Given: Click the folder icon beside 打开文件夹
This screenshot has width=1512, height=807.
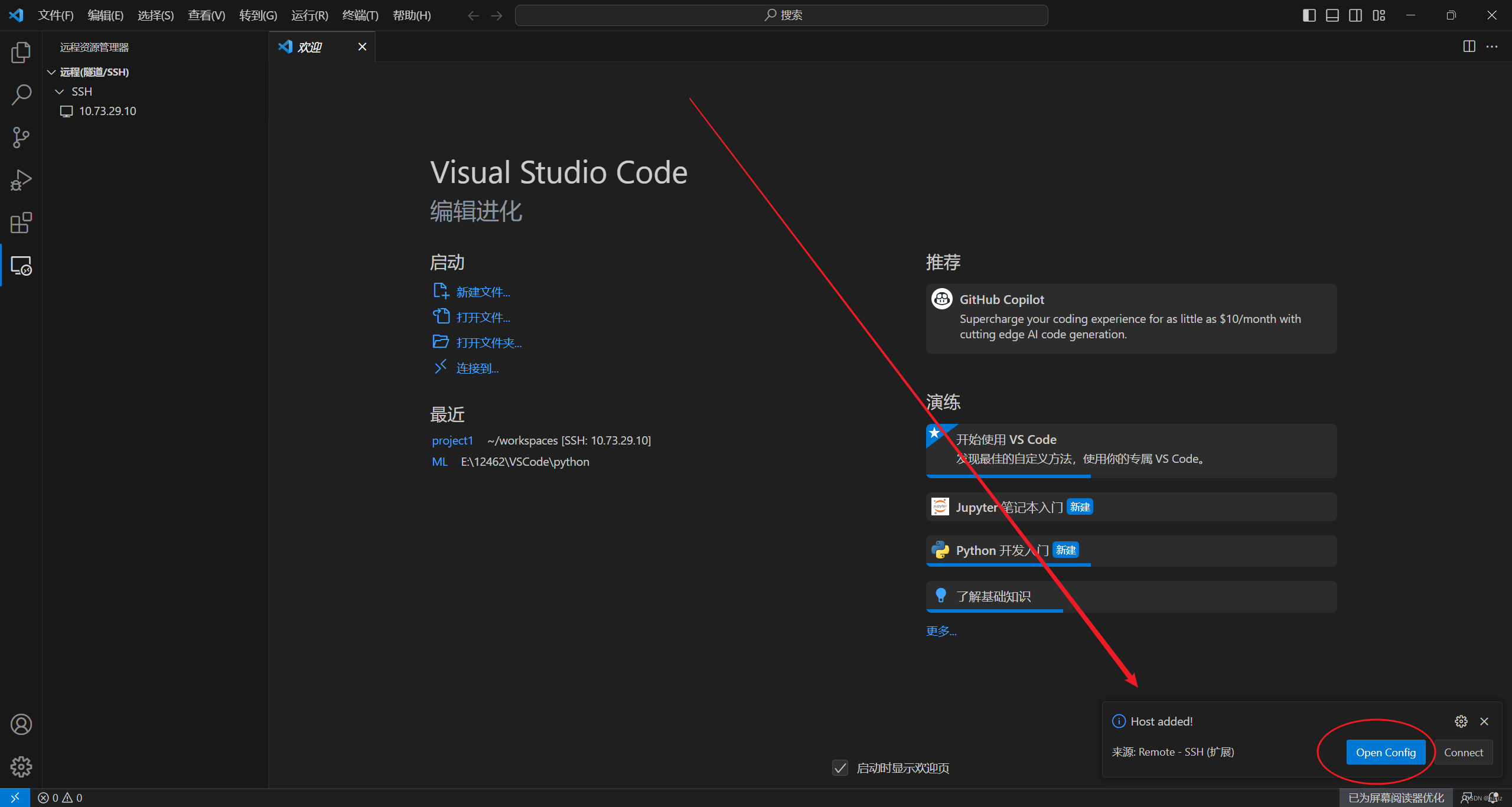Looking at the screenshot, I should (441, 342).
